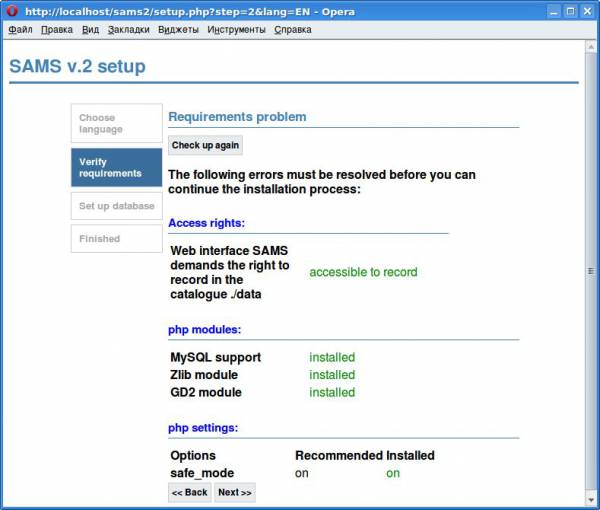Click the Opera logo icon in title bar
Image resolution: width=600 pixels, height=510 pixels.
coord(12,11)
